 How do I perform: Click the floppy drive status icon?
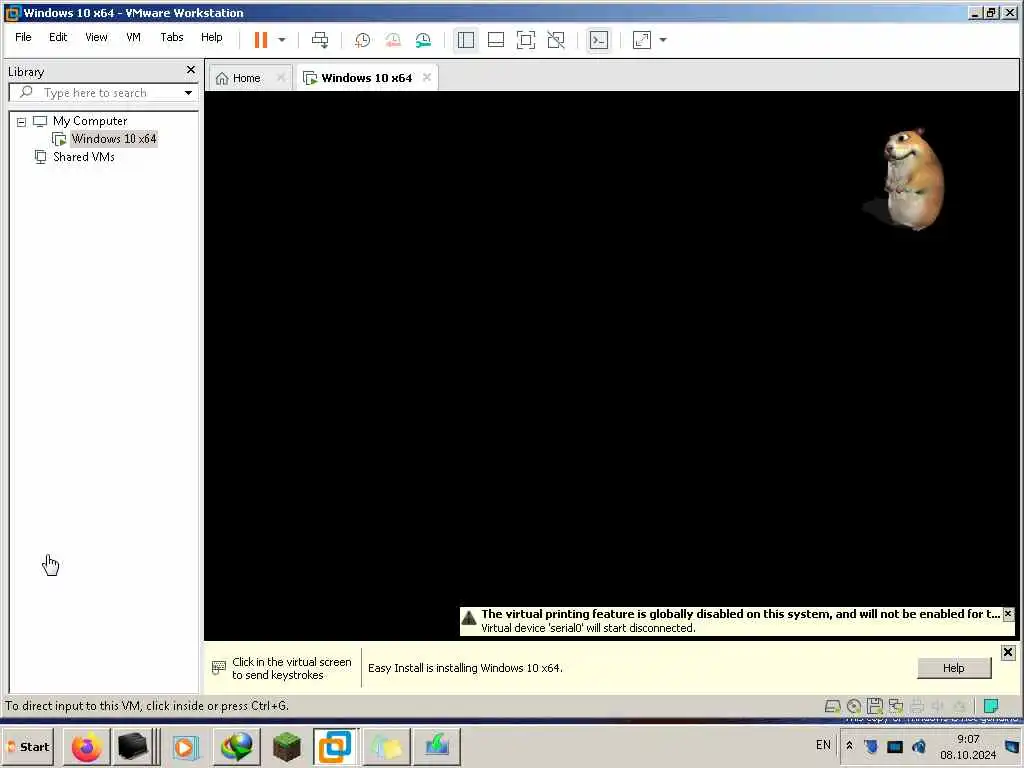(x=875, y=706)
